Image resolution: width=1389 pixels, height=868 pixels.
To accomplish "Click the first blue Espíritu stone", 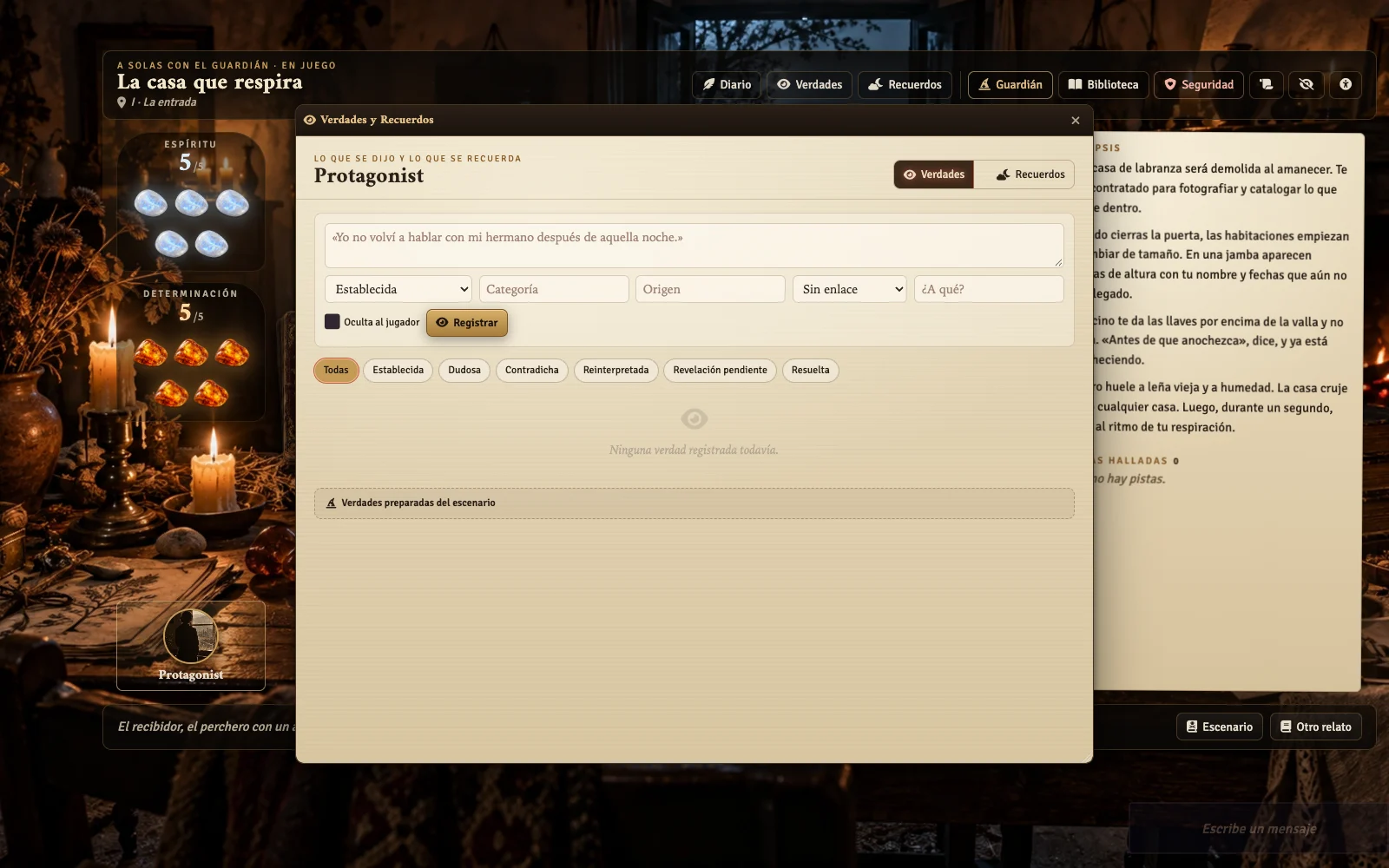I will [x=151, y=203].
